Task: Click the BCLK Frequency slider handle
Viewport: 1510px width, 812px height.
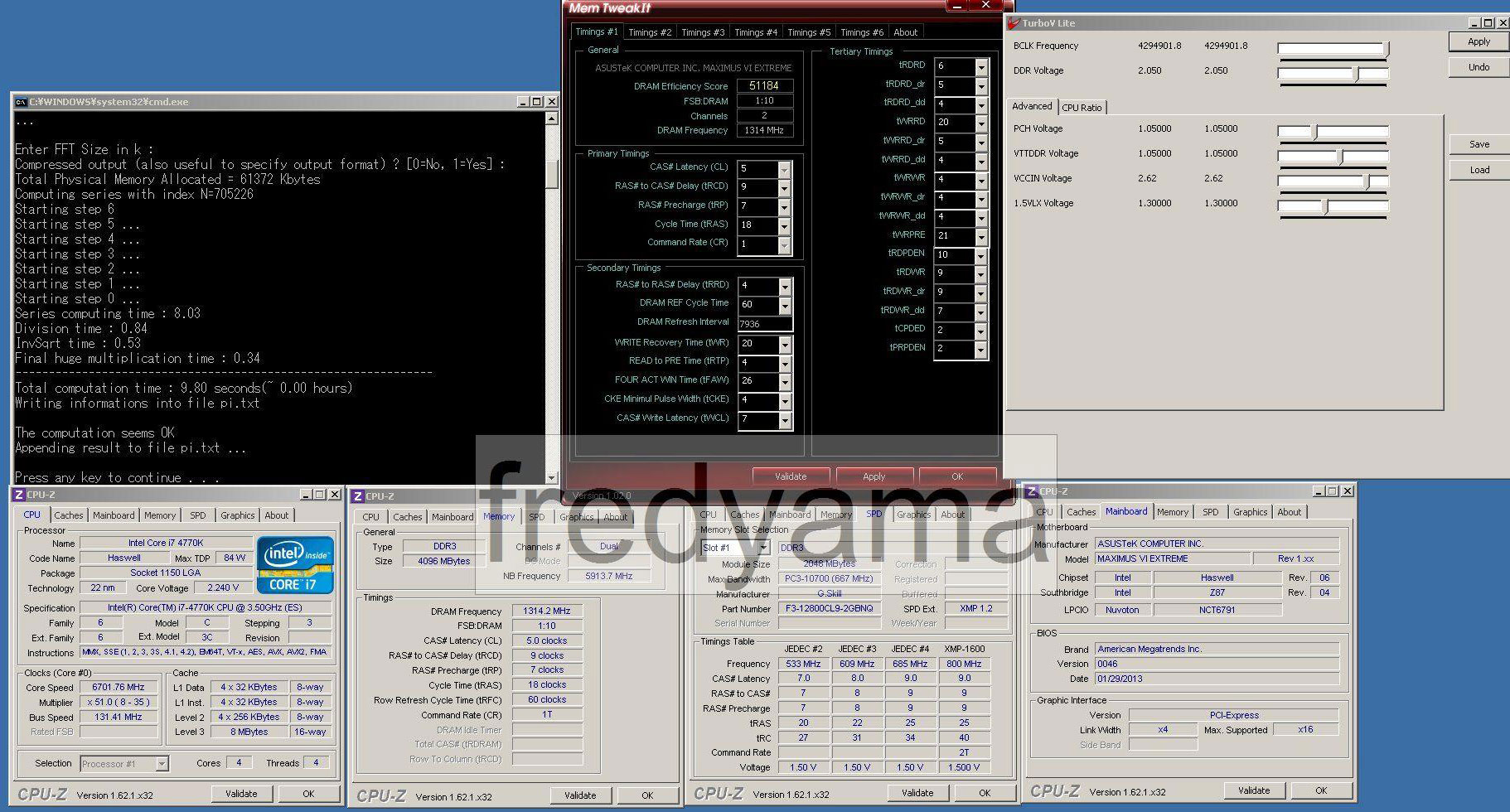Action: 1387,50
